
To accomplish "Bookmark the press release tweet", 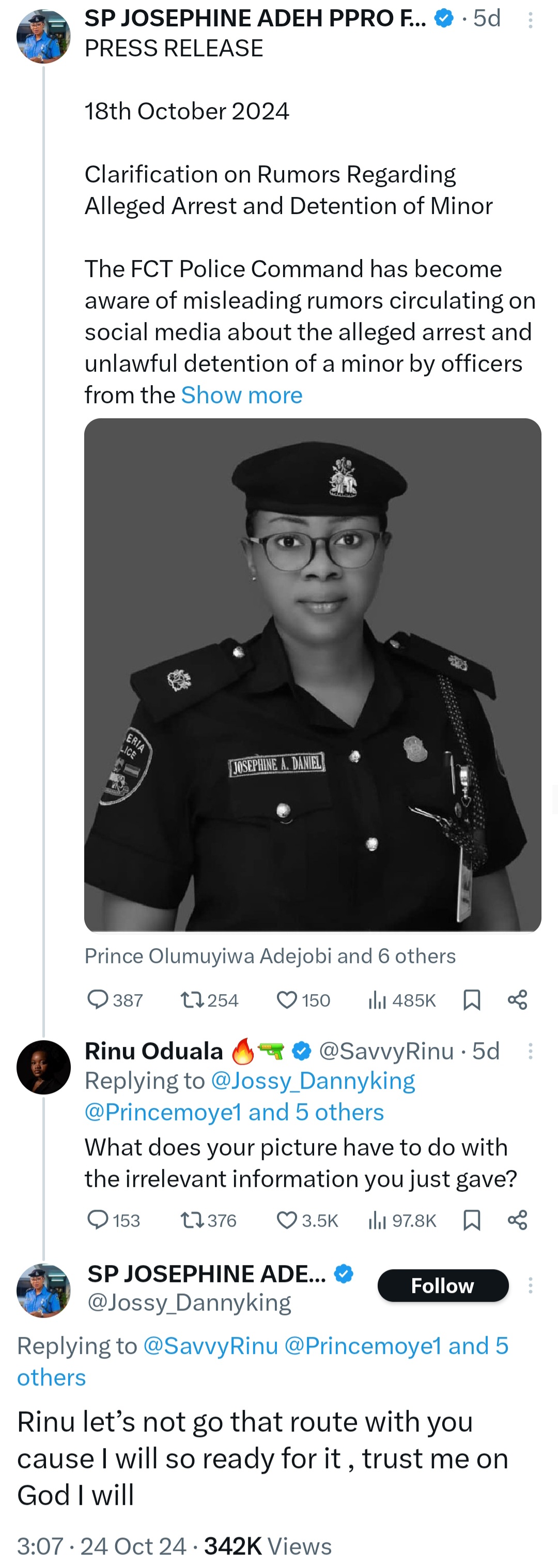I will coord(472,999).
